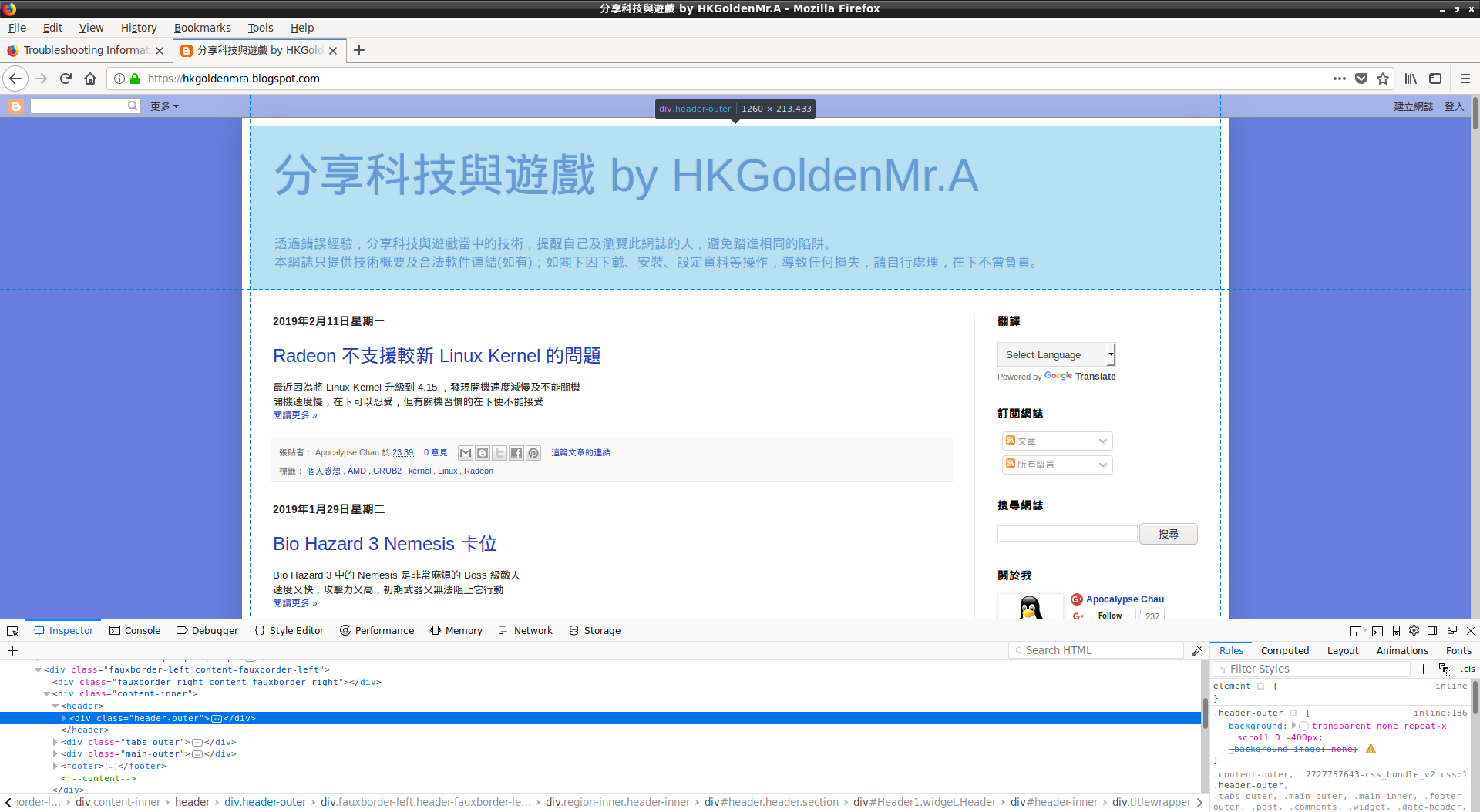Reload the current page
1480x812 pixels.
click(x=66, y=79)
